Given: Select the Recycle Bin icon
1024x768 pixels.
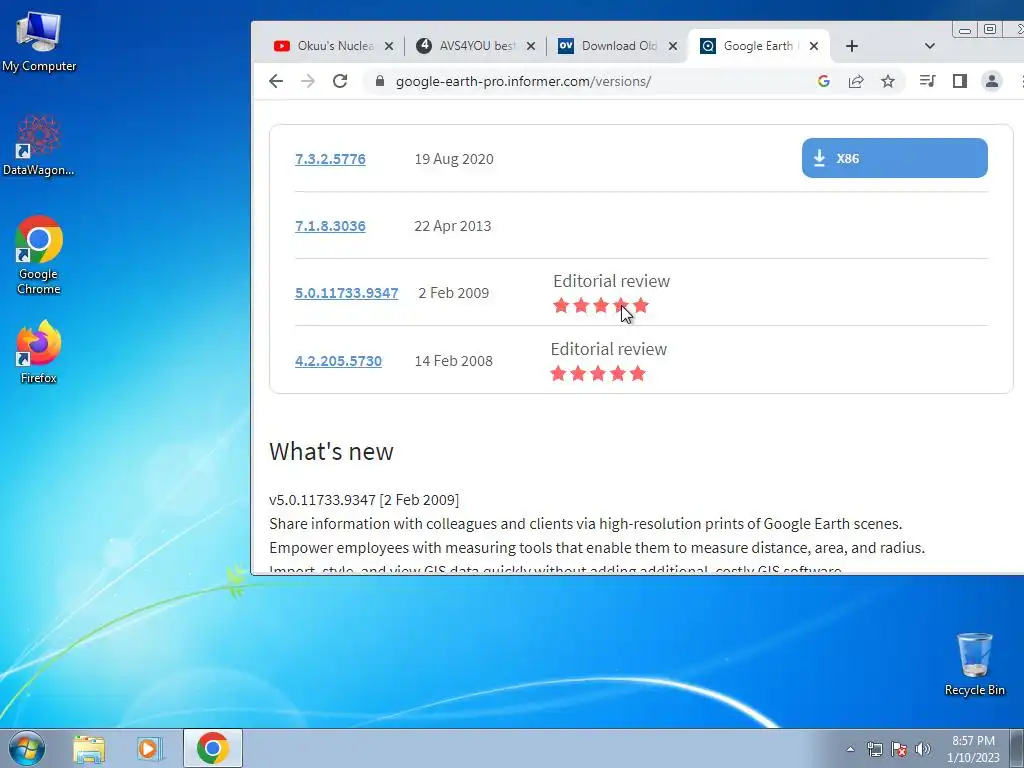Looking at the screenshot, I should [974, 664].
